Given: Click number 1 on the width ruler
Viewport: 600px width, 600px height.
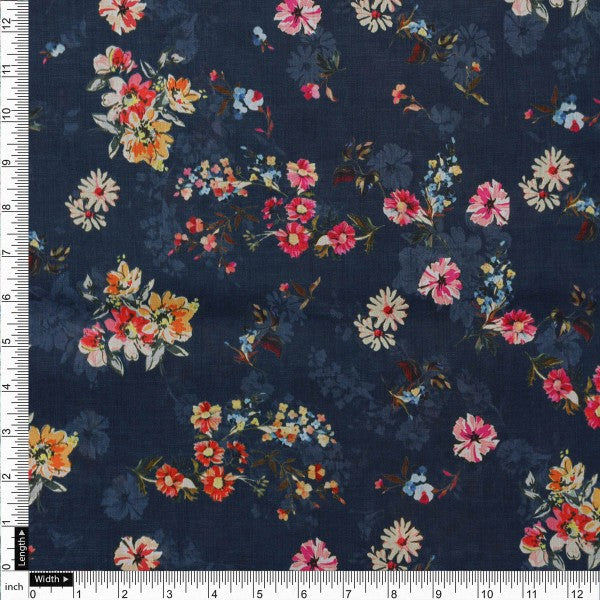Looking at the screenshot, I should pos(78,594).
